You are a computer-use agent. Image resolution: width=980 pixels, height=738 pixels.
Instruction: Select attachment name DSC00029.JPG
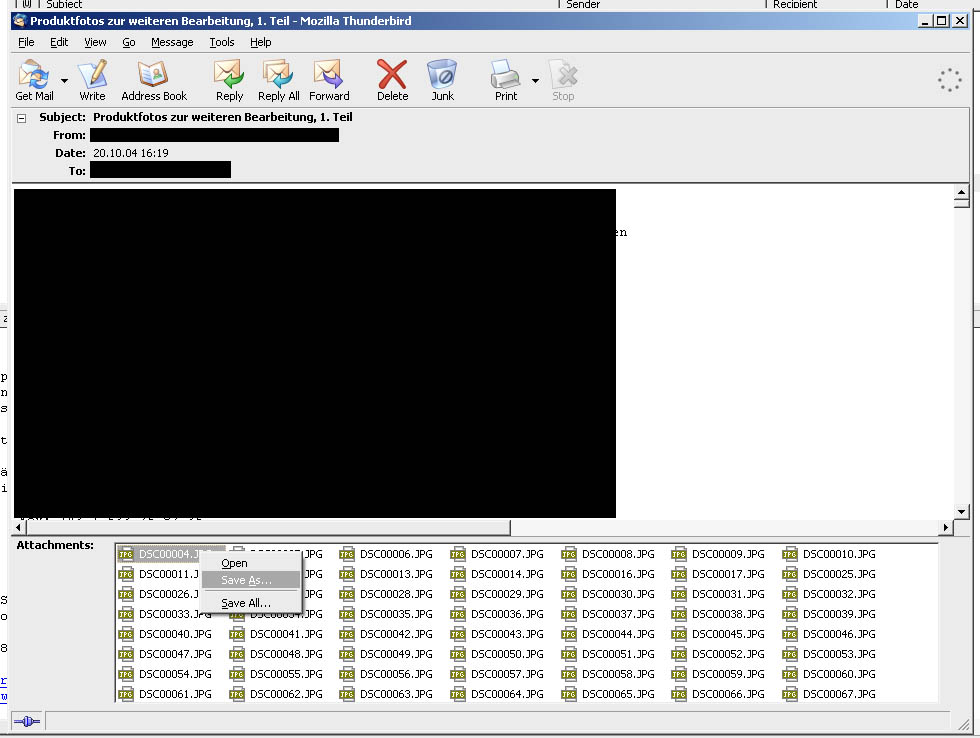pyautogui.click(x=507, y=594)
